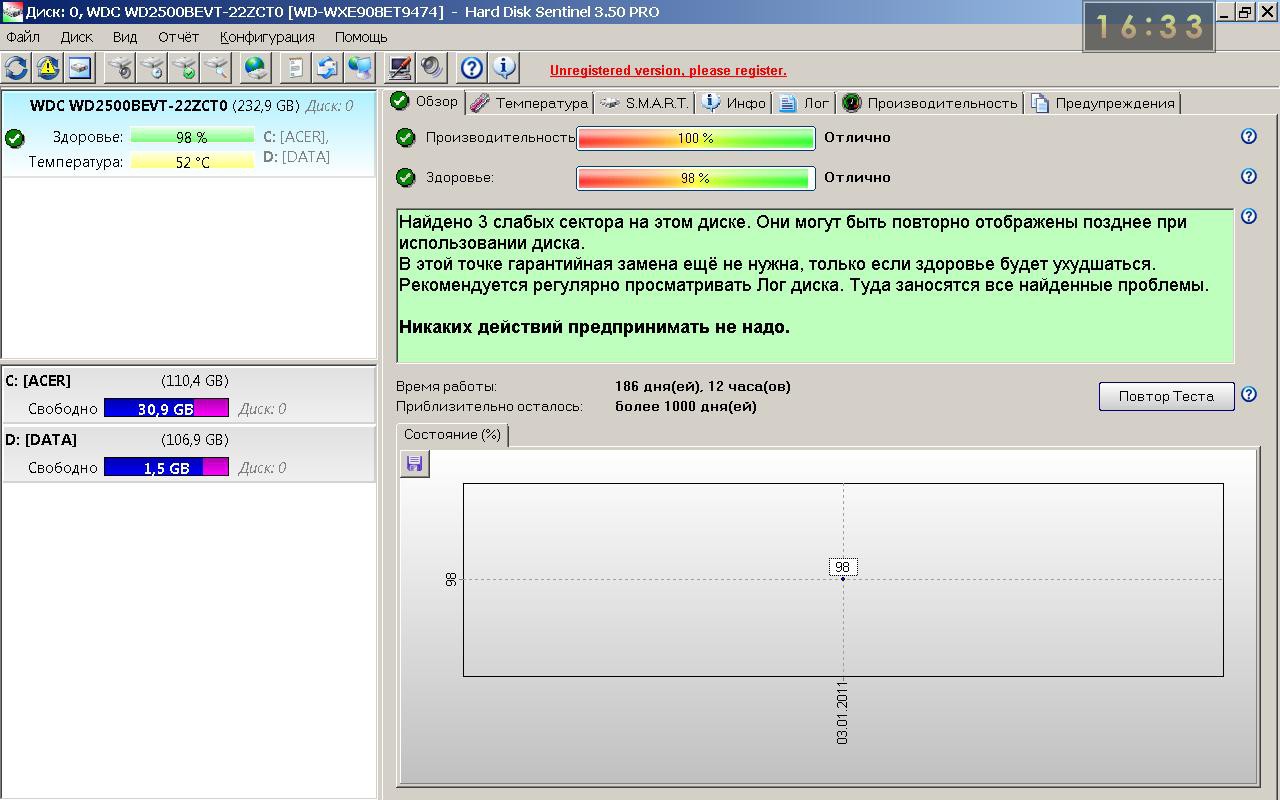Click the globe-with-monitor network icon
This screenshot has width=1280, height=800.
359,68
